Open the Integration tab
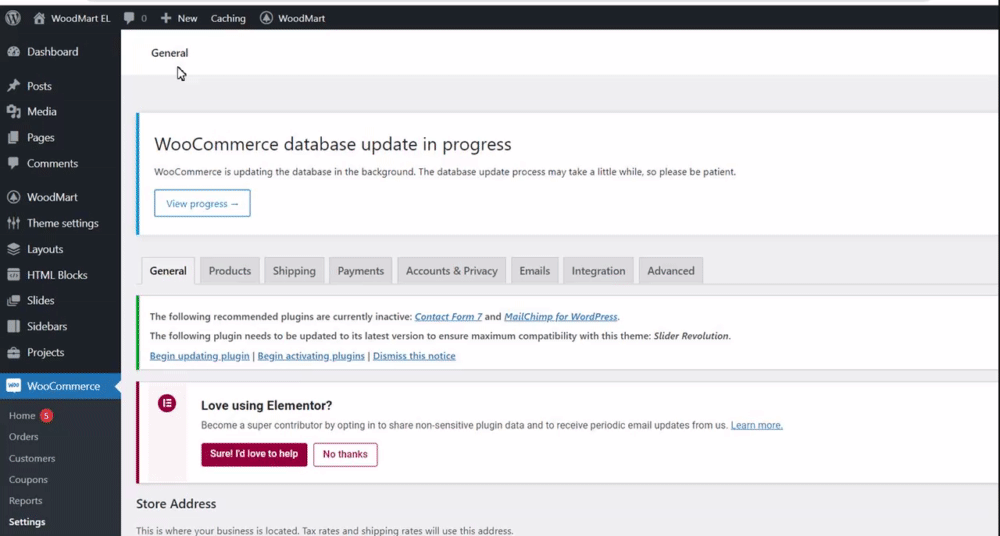 pos(598,271)
